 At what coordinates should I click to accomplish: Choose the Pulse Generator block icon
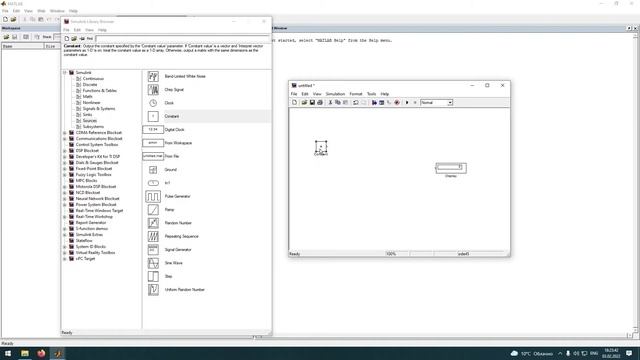[153, 196]
